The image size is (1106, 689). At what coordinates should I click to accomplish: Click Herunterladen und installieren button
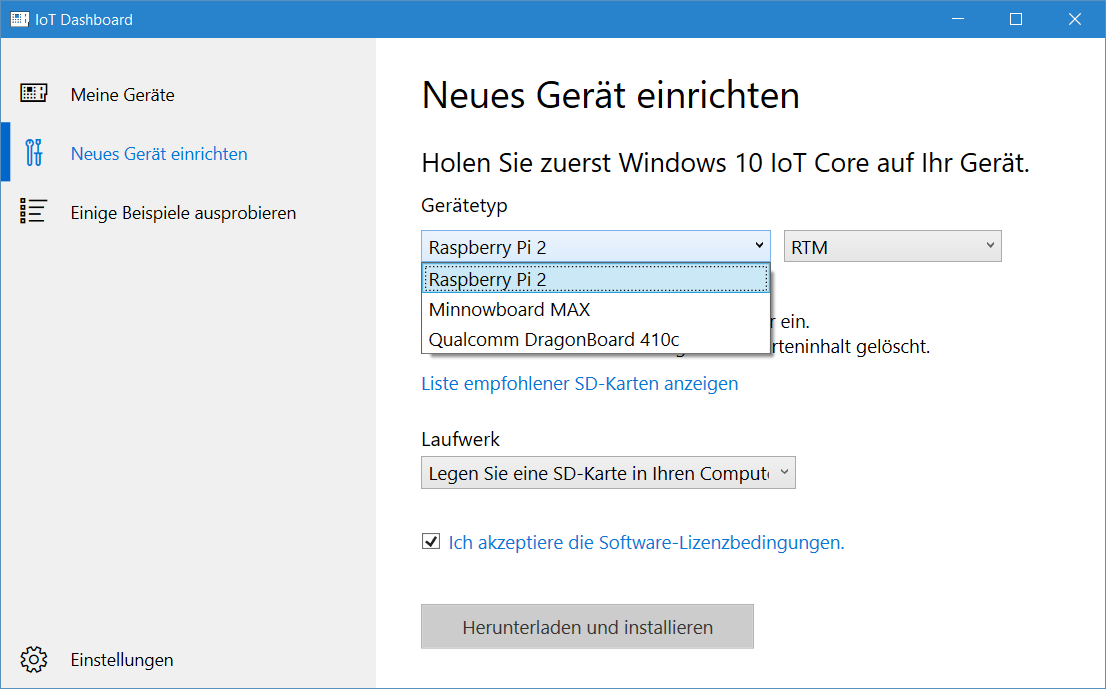[588, 626]
